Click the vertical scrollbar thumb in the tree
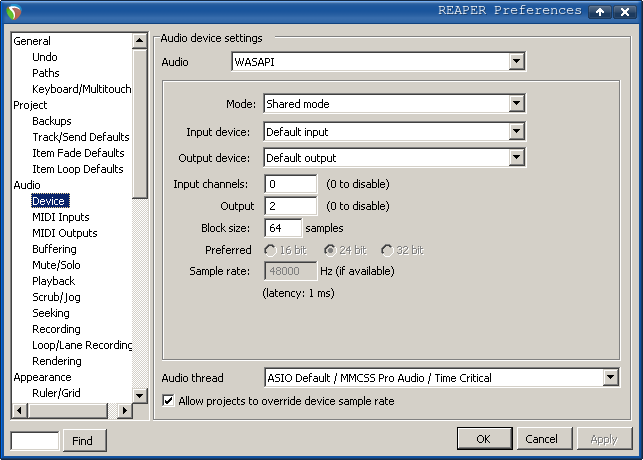The width and height of the screenshot is (643, 460). (139, 123)
